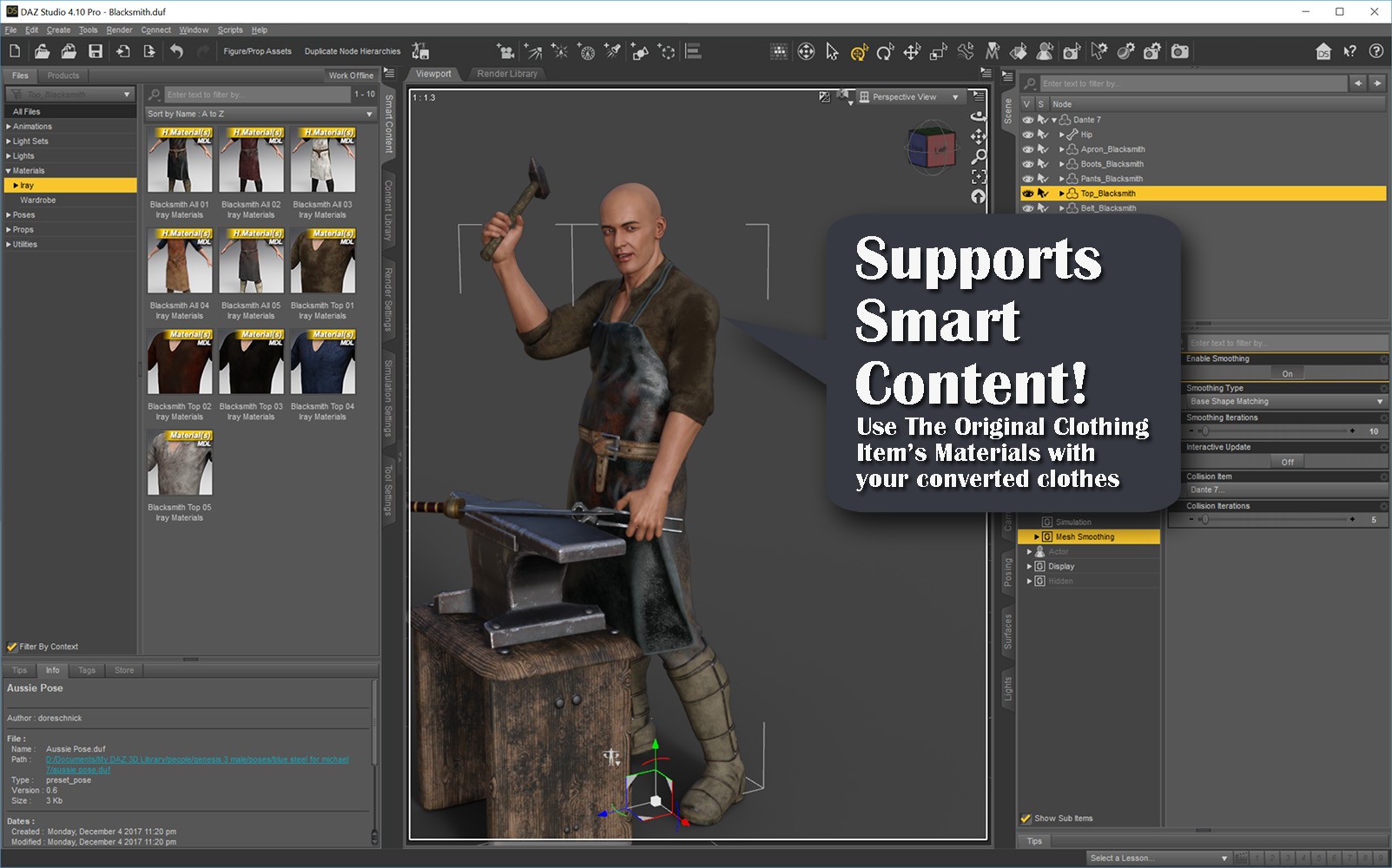
Task: Open the Render menu
Action: tap(119, 30)
